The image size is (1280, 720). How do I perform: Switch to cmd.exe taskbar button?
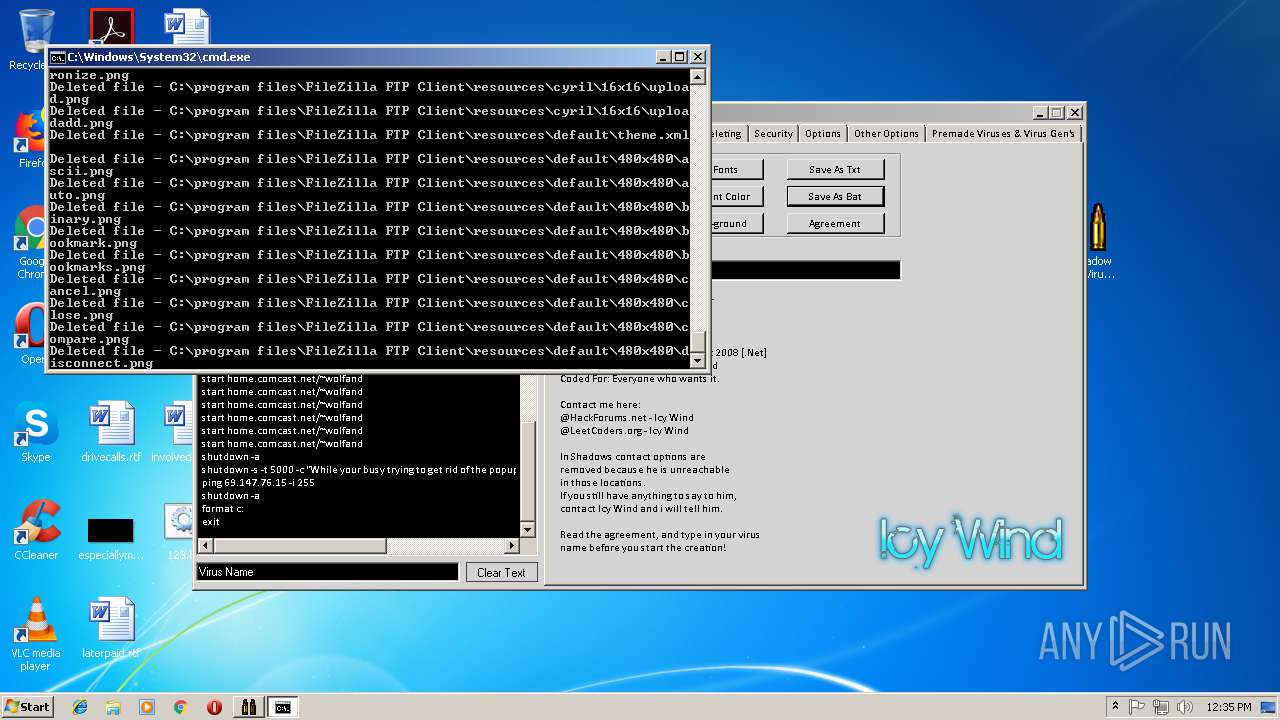click(283, 707)
